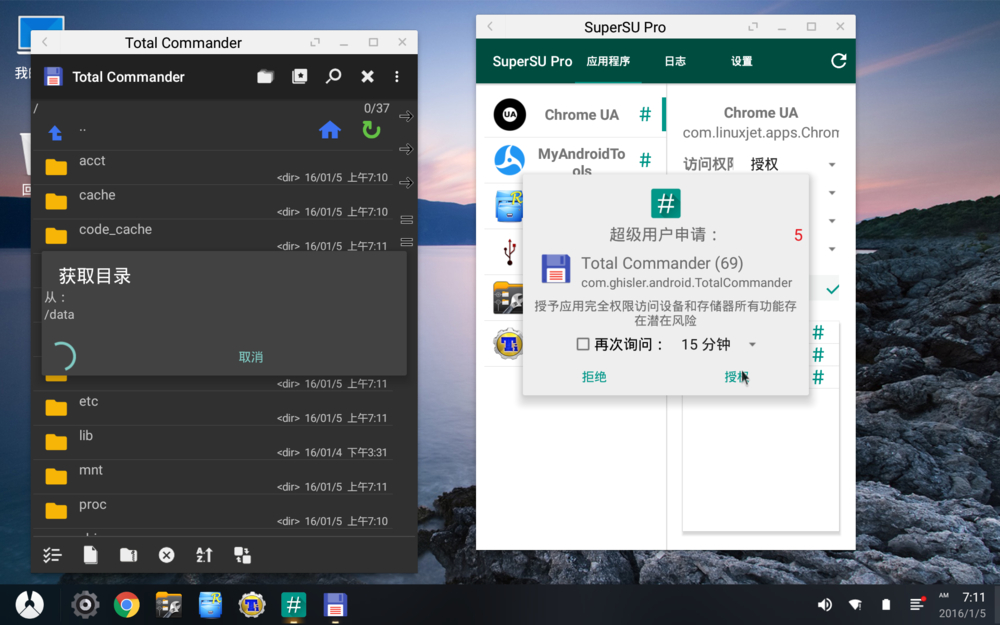Open the etc folder
Image resolution: width=1000 pixels, height=625 pixels.
(212, 408)
